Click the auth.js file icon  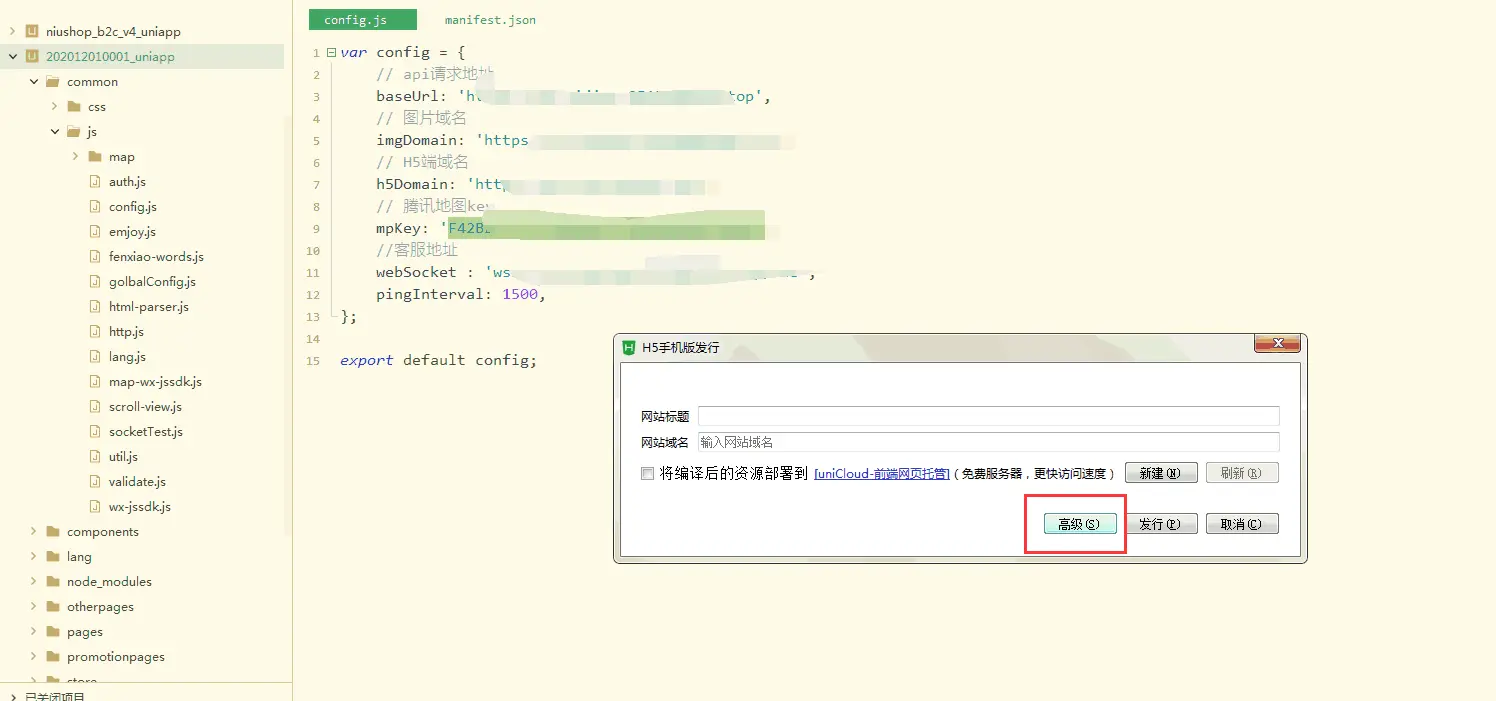(x=95, y=182)
